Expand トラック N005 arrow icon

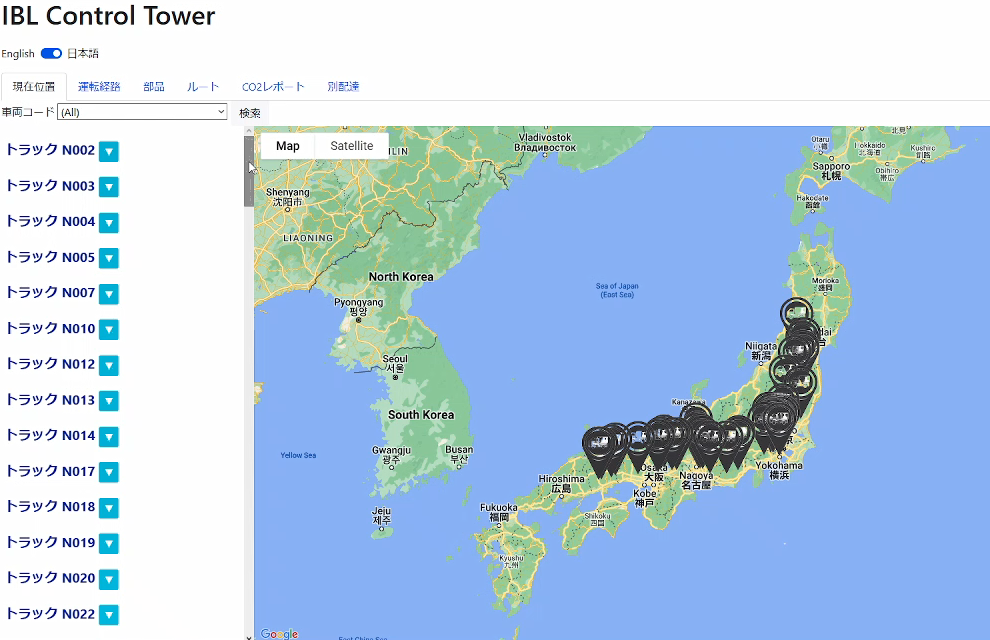[x=109, y=258]
